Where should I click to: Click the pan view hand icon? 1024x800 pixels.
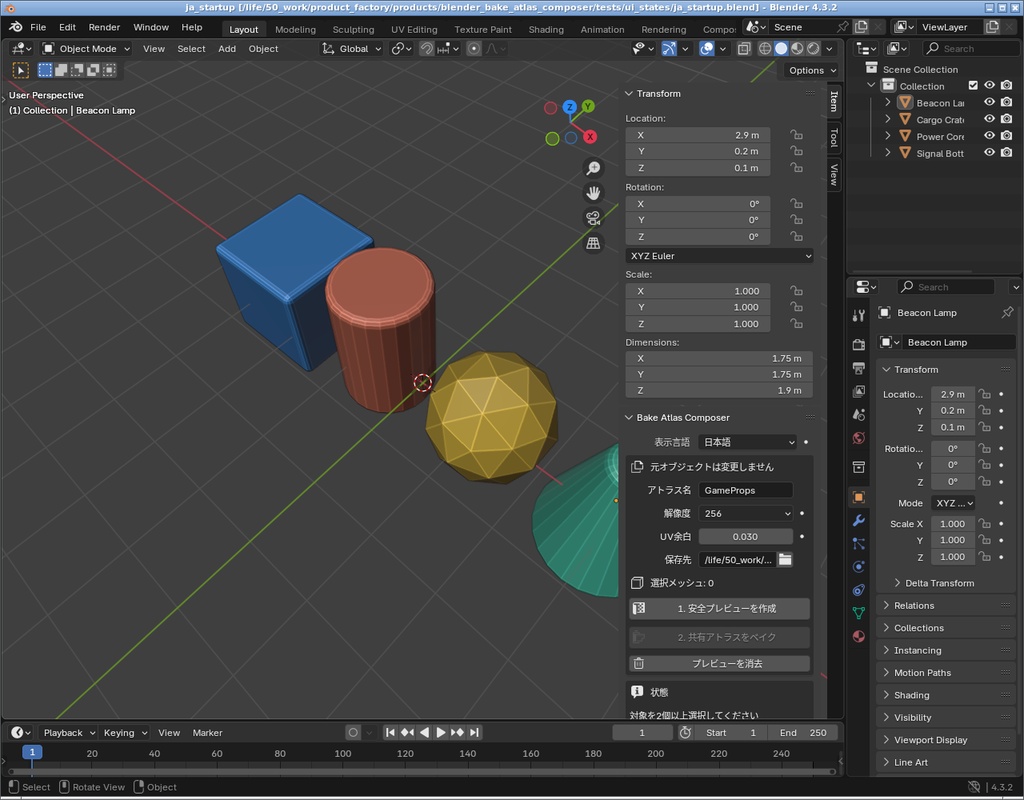(593, 193)
